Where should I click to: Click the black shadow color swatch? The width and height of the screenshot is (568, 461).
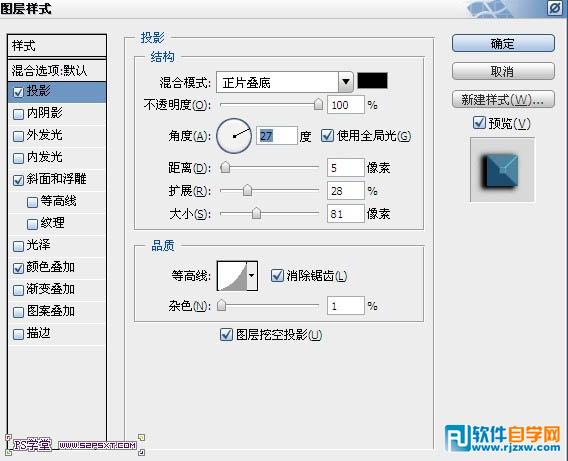[372, 80]
